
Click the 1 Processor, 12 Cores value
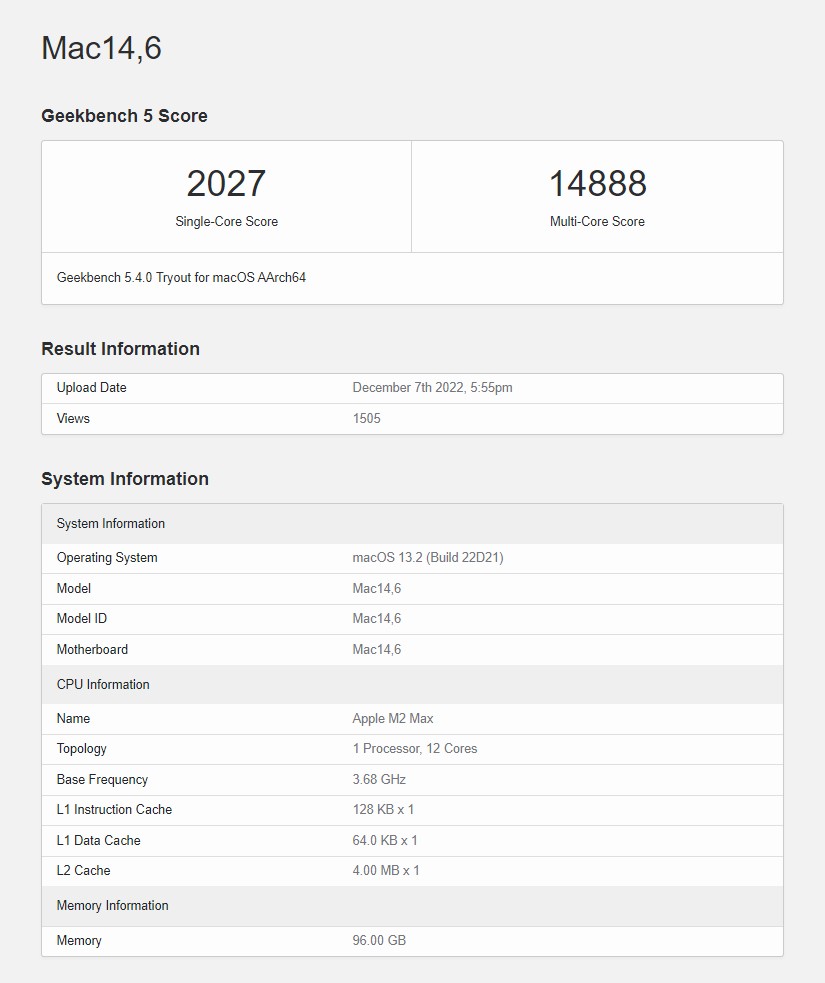[x=414, y=749]
